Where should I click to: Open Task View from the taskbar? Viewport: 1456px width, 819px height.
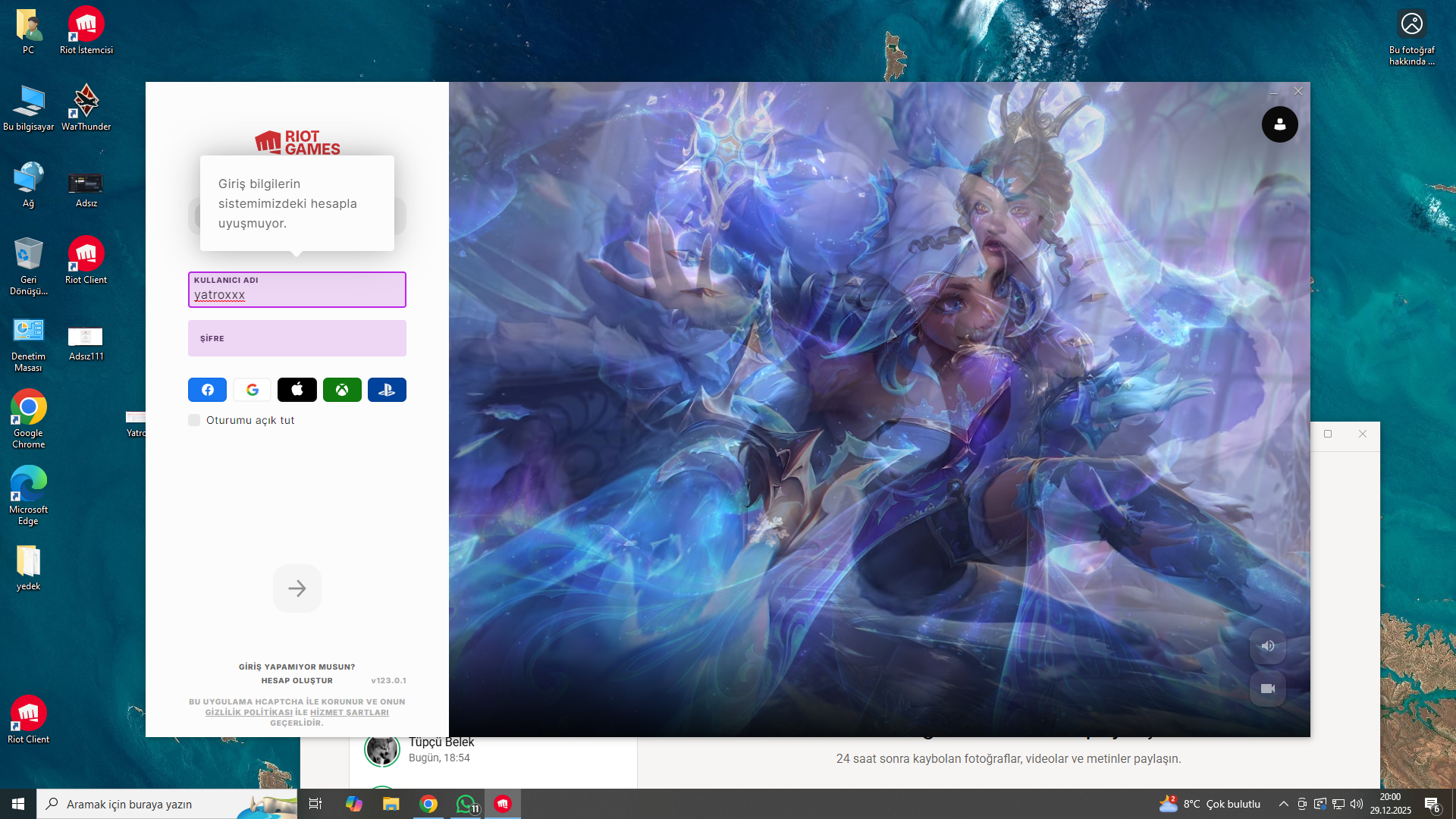pos(315,804)
